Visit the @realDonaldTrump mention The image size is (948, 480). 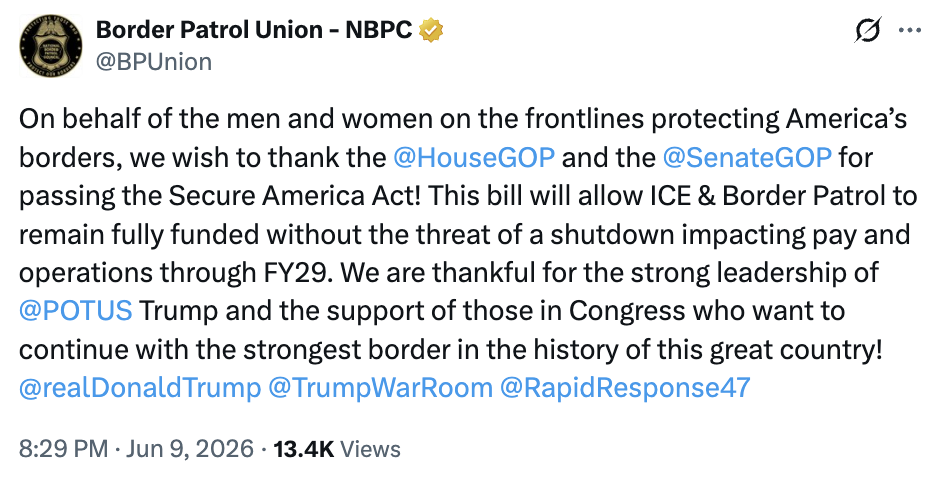[140, 388]
